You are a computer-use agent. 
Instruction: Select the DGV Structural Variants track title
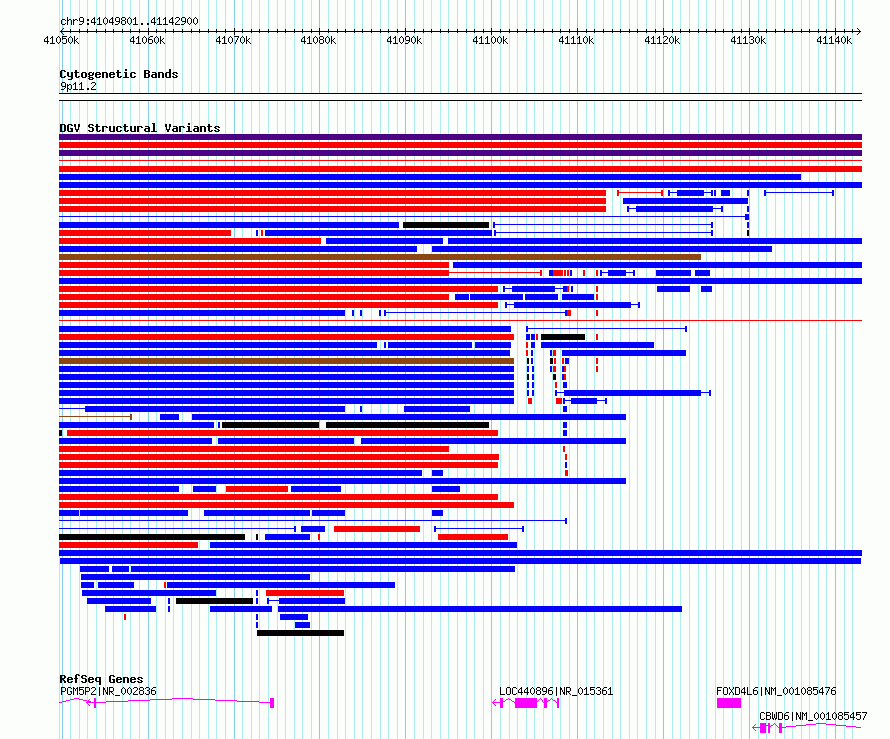(x=140, y=128)
